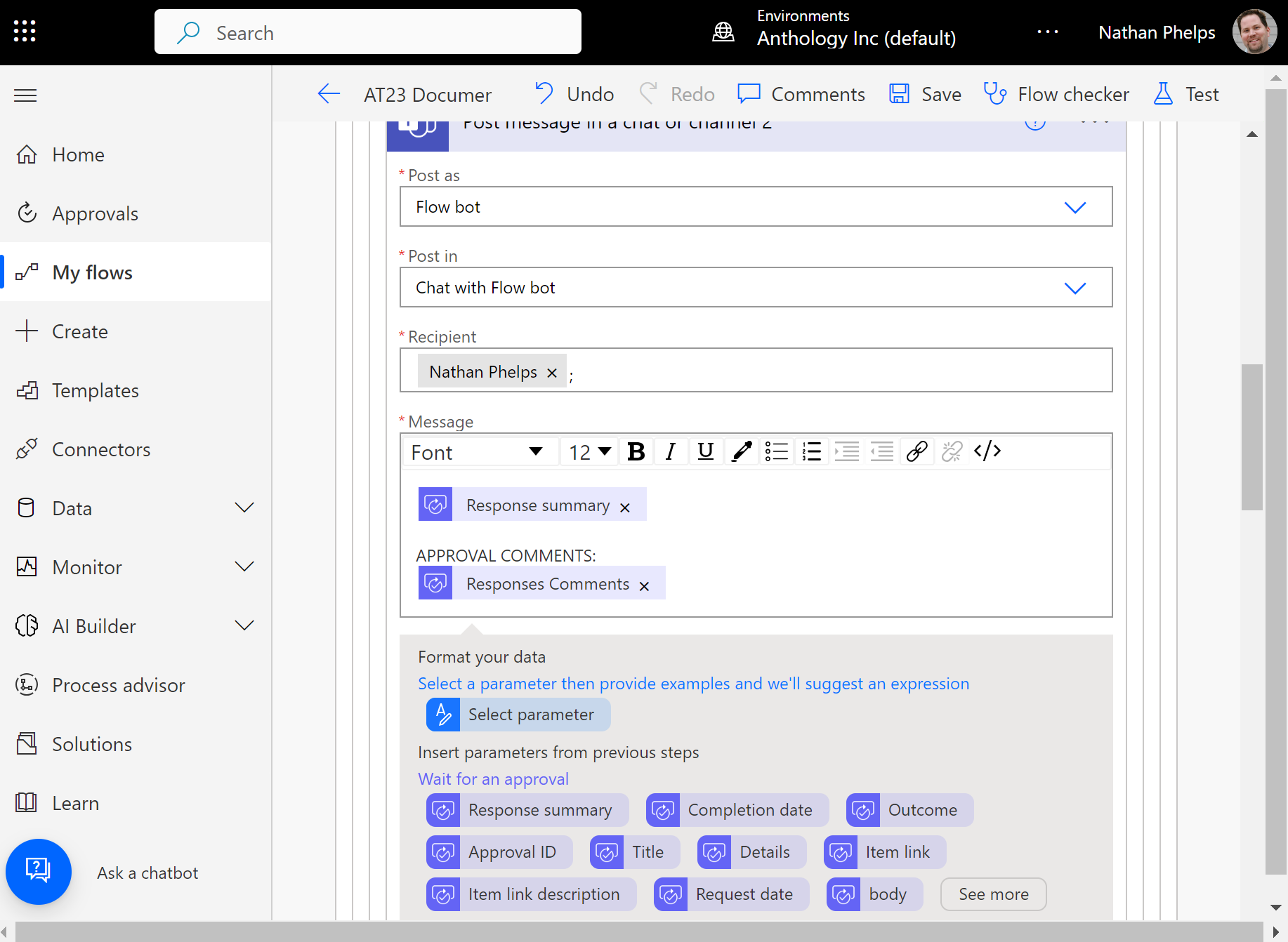Insert the body parameter
Screen dimensions: 1288x942
pos(875,894)
